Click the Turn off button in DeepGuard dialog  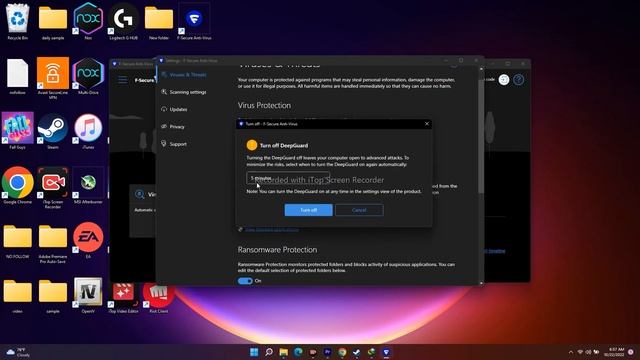coord(308,210)
